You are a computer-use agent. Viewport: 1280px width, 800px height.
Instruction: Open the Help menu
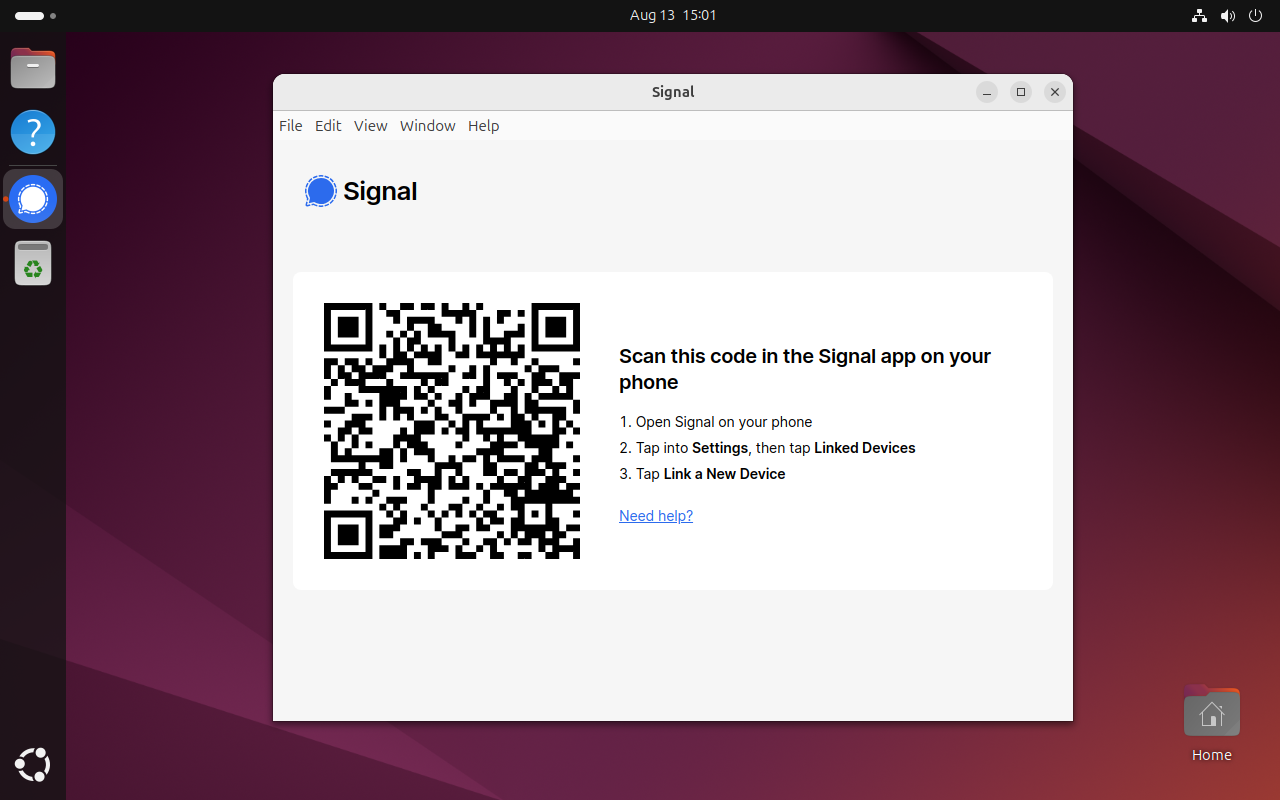[484, 126]
